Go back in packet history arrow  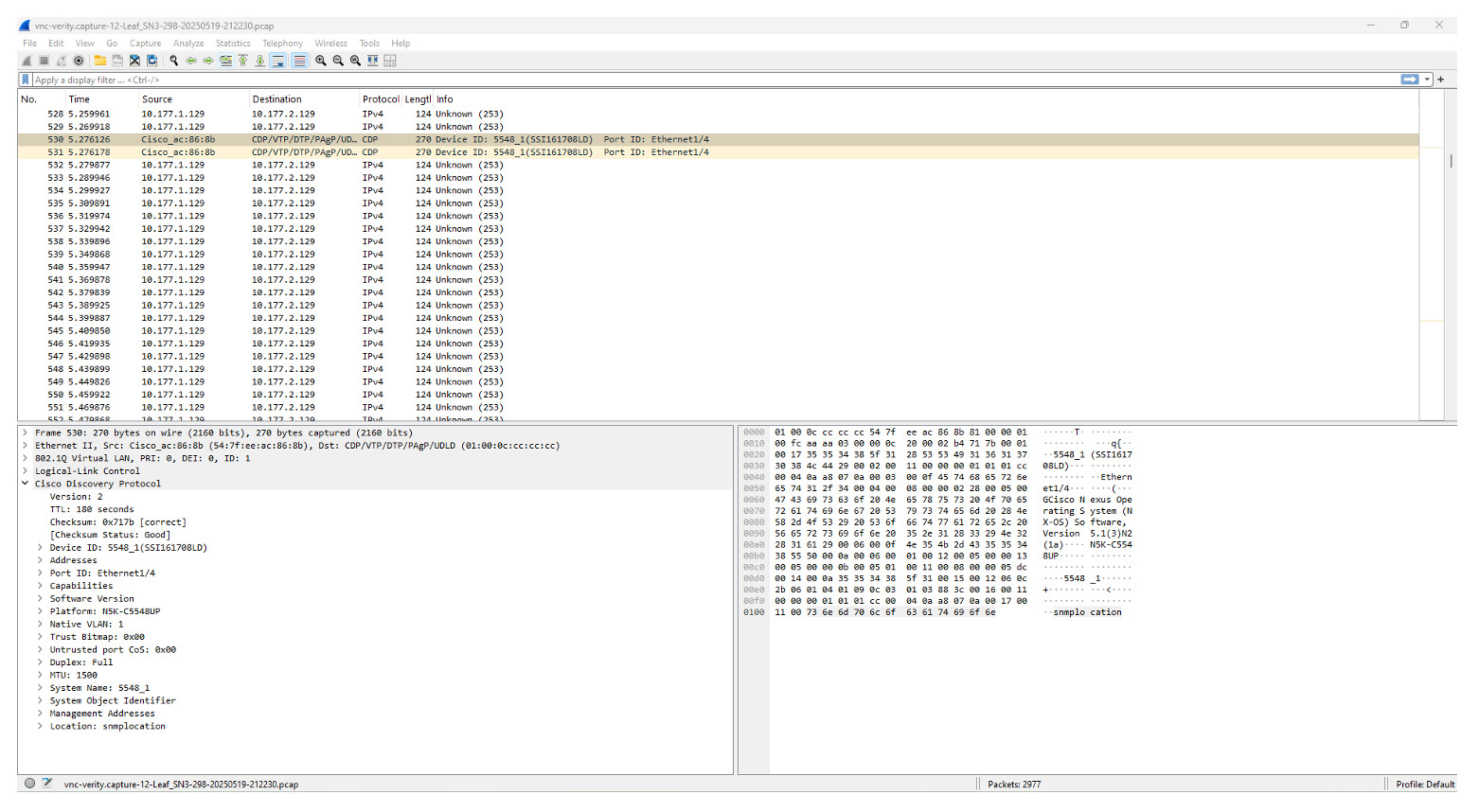click(x=191, y=61)
